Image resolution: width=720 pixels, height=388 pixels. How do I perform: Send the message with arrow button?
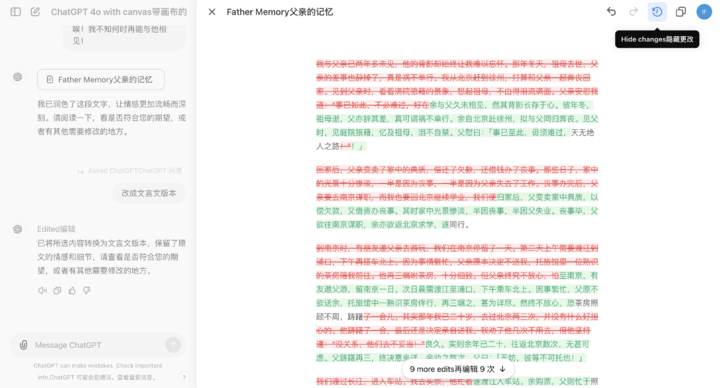[173, 345]
